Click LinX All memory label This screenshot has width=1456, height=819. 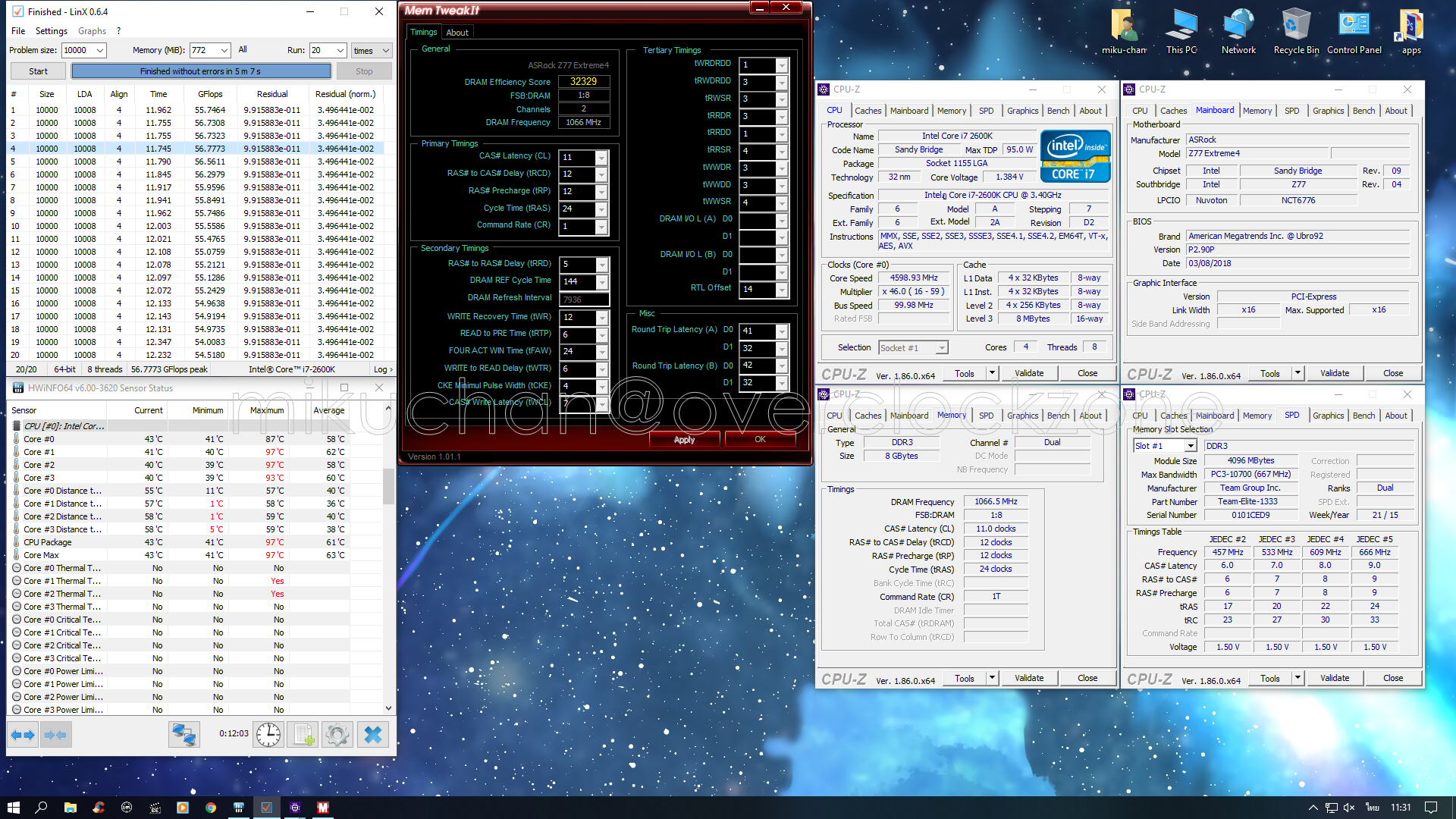pyautogui.click(x=243, y=49)
